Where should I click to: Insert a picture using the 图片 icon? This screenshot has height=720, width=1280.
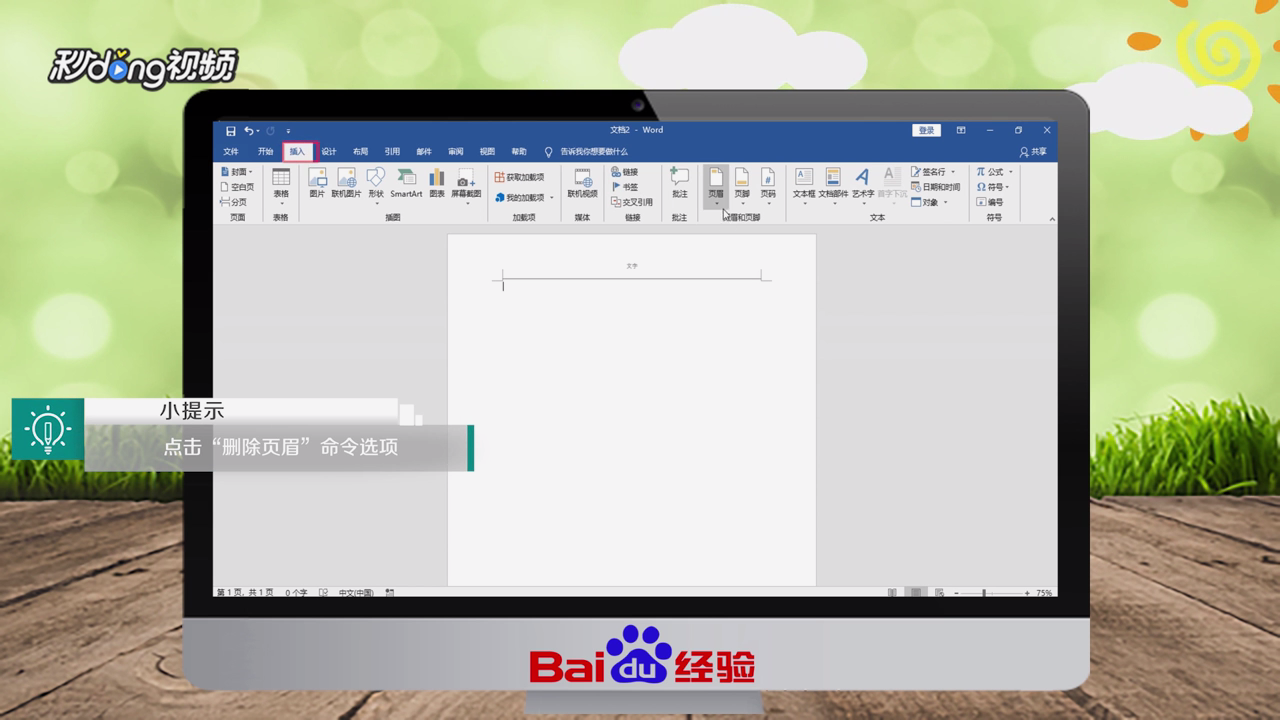point(316,187)
